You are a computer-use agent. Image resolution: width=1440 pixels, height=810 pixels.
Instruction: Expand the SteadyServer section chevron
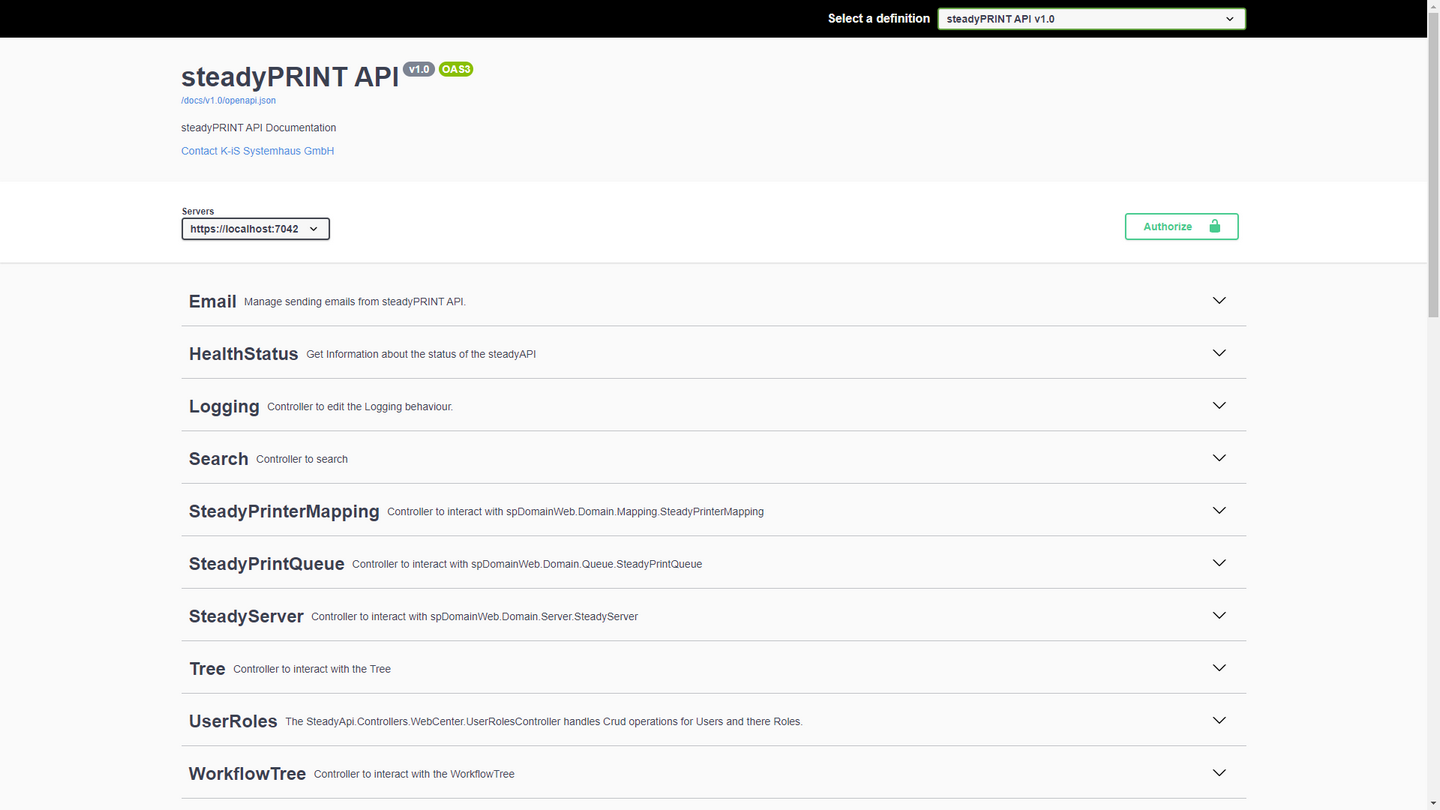(1219, 616)
